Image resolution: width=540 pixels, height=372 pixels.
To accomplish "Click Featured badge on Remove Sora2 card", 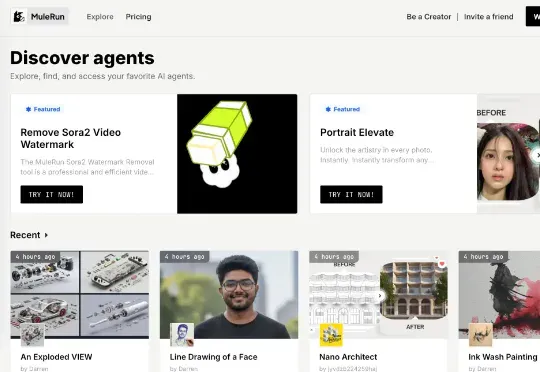I will click(43, 109).
